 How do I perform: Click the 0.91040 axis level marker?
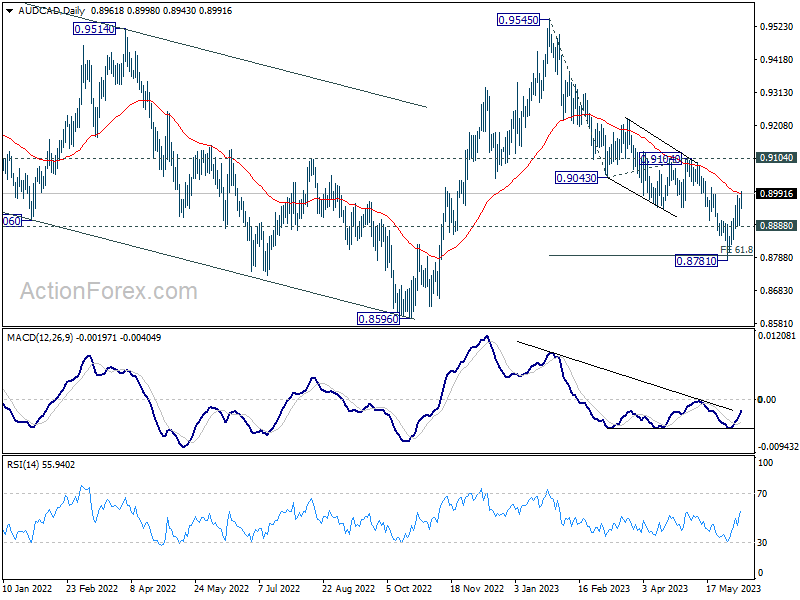tap(777, 158)
